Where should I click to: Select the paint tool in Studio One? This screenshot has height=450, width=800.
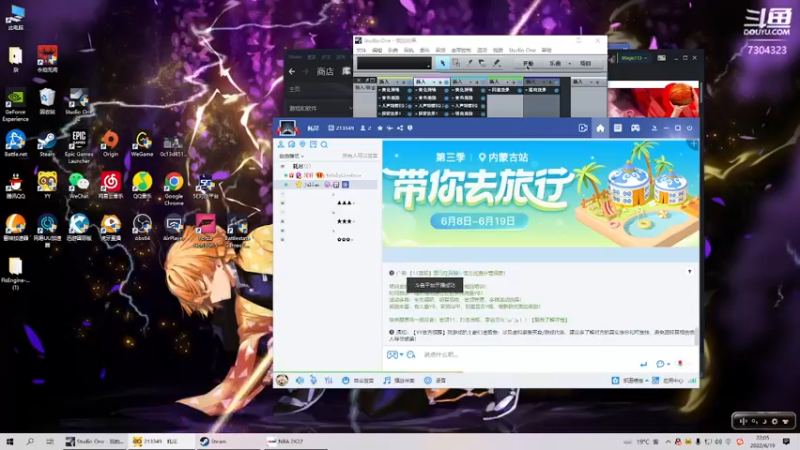(x=496, y=63)
